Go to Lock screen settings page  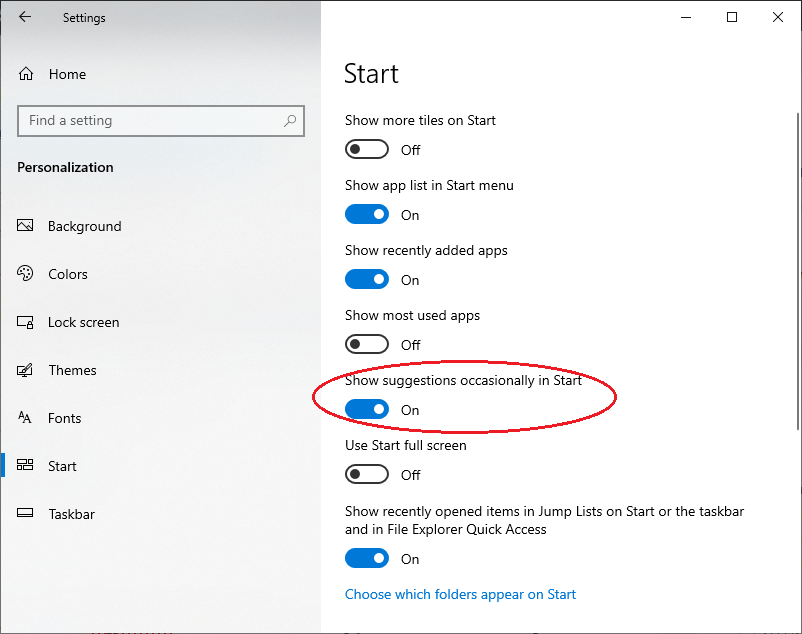click(x=83, y=322)
